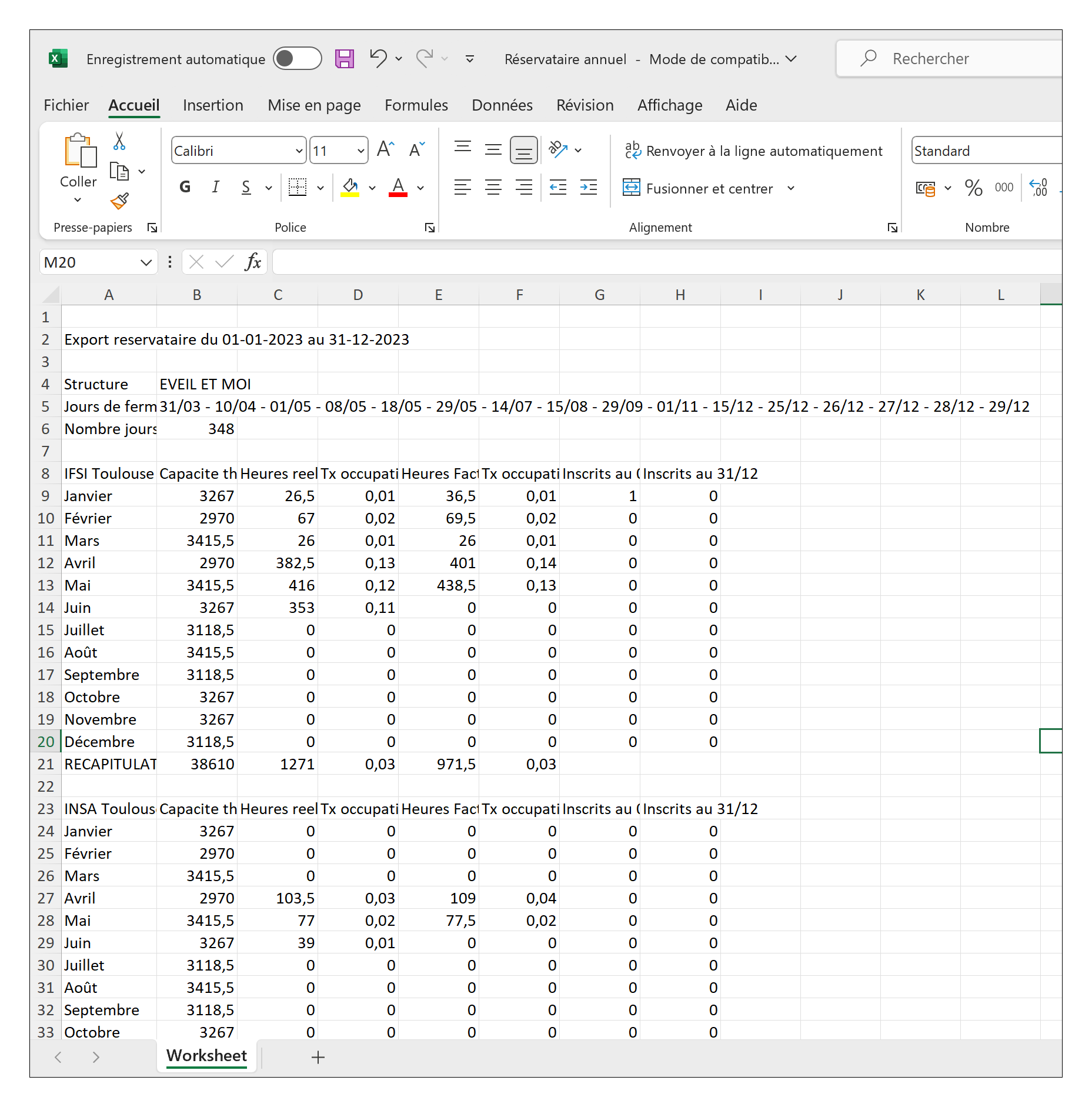The image size is (1092, 1107).
Task: Open the Fichier menu
Action: coord(66,105)
